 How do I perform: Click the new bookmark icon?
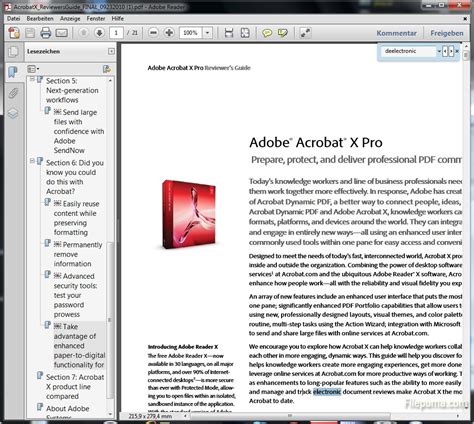pyautogui.click(x=107, y=69)
